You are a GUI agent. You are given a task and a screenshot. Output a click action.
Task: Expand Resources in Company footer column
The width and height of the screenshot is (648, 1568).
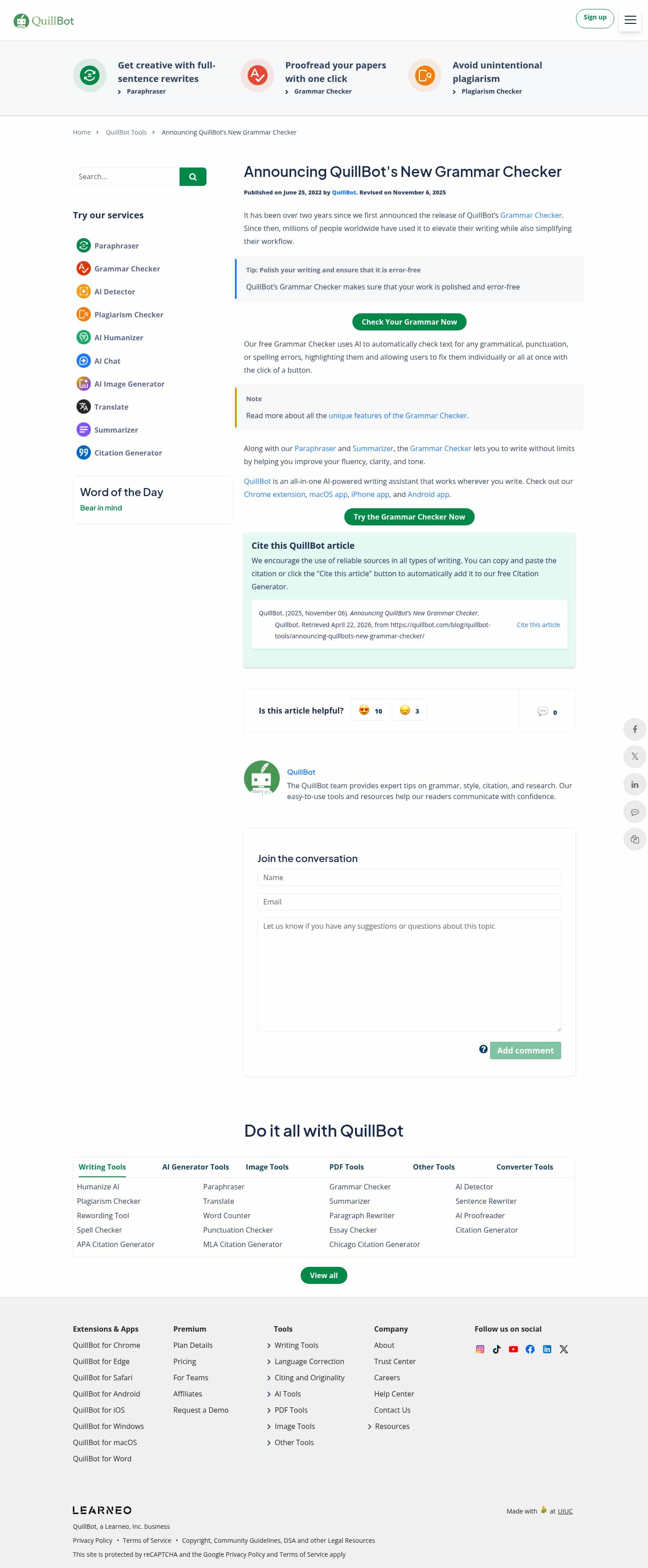click(x=391, y=1426)
